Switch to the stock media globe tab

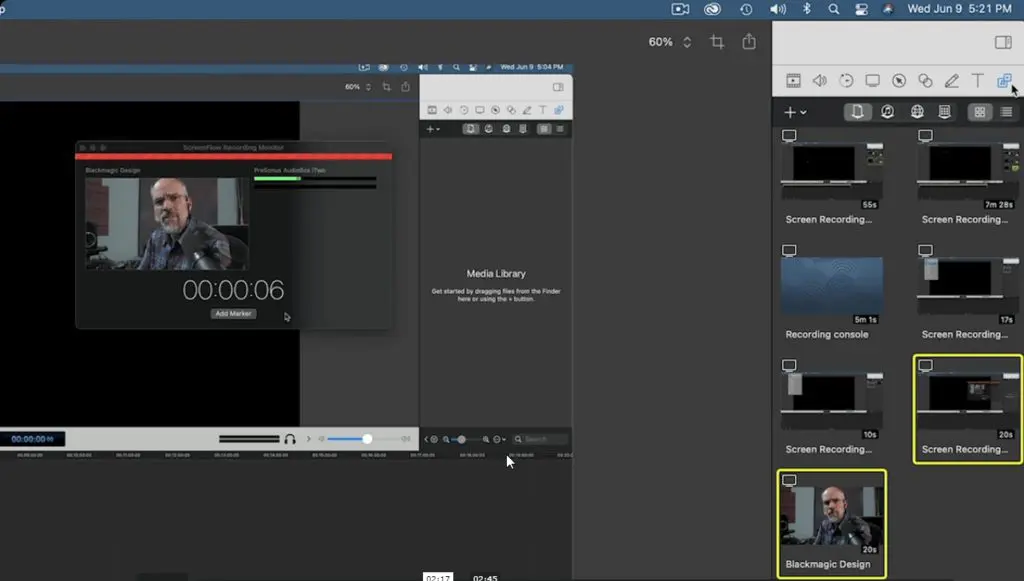[x=919, y=111]
